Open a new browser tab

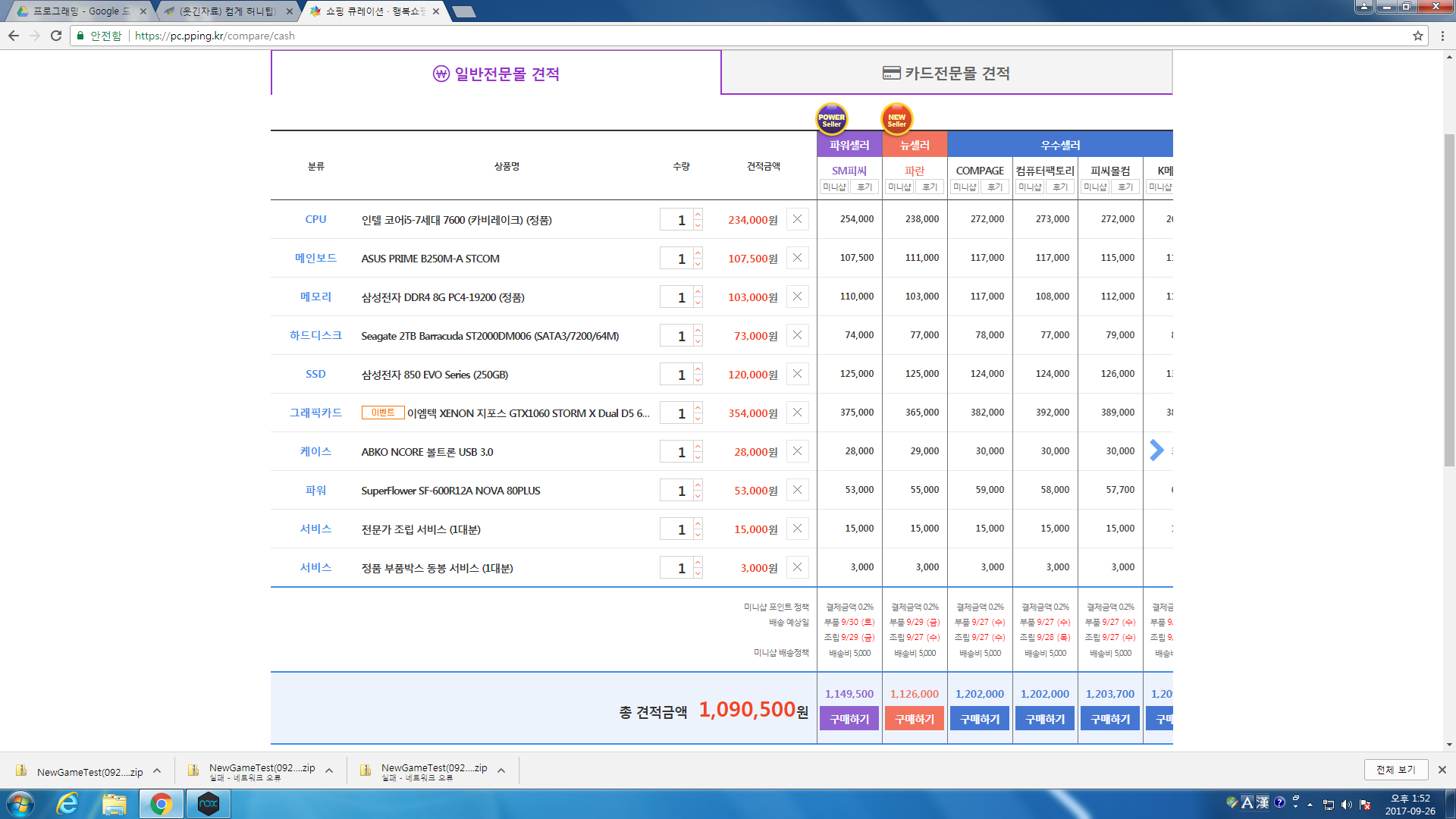click(x=463, y=11)
